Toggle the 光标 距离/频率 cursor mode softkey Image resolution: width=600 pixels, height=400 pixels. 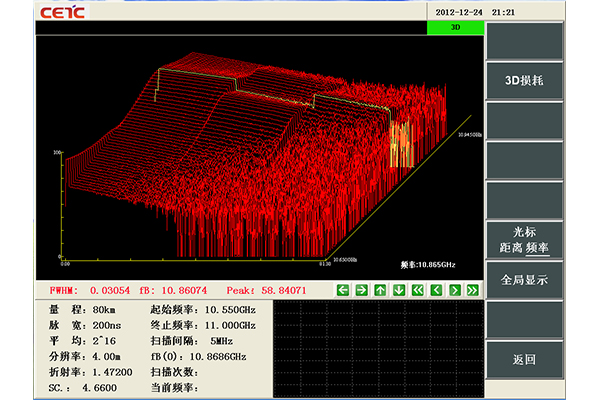tap(524, 241)
